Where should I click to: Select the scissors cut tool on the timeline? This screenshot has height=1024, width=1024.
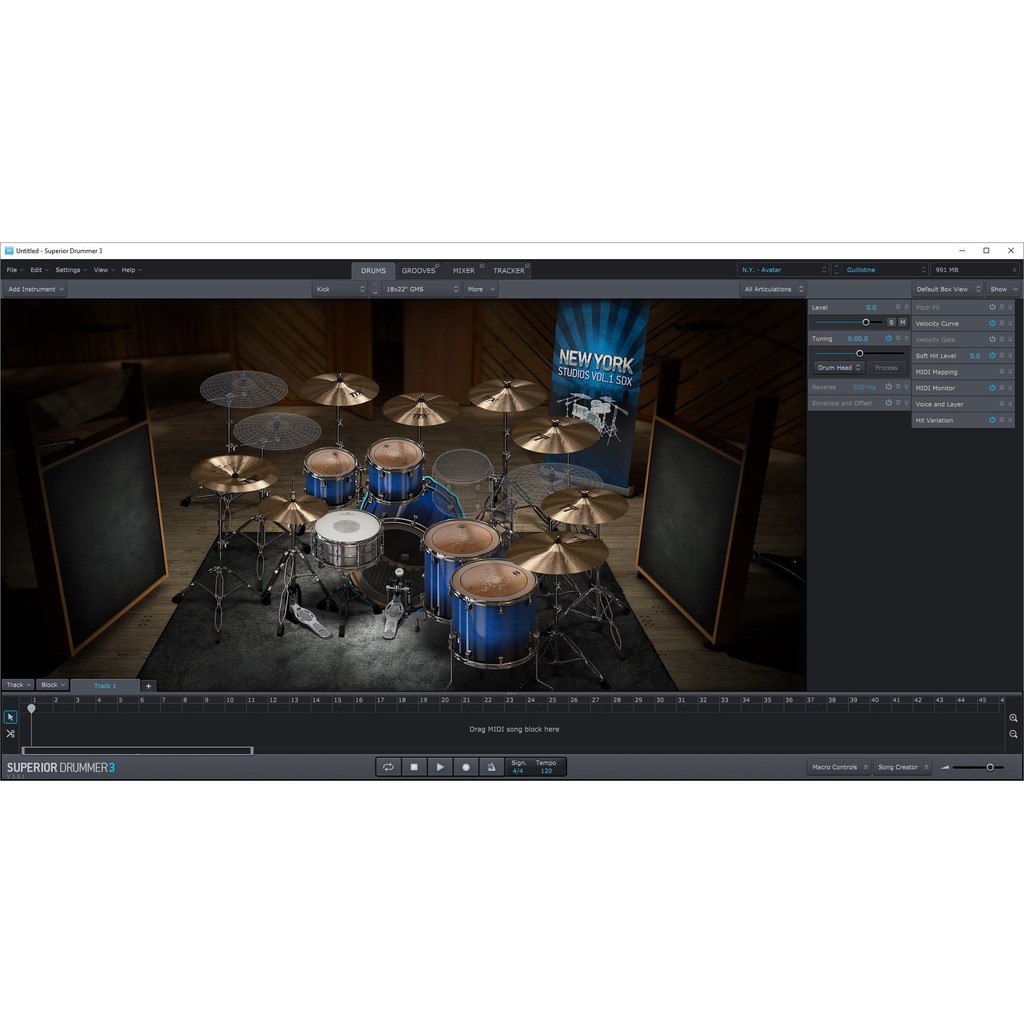pos(10,733)
